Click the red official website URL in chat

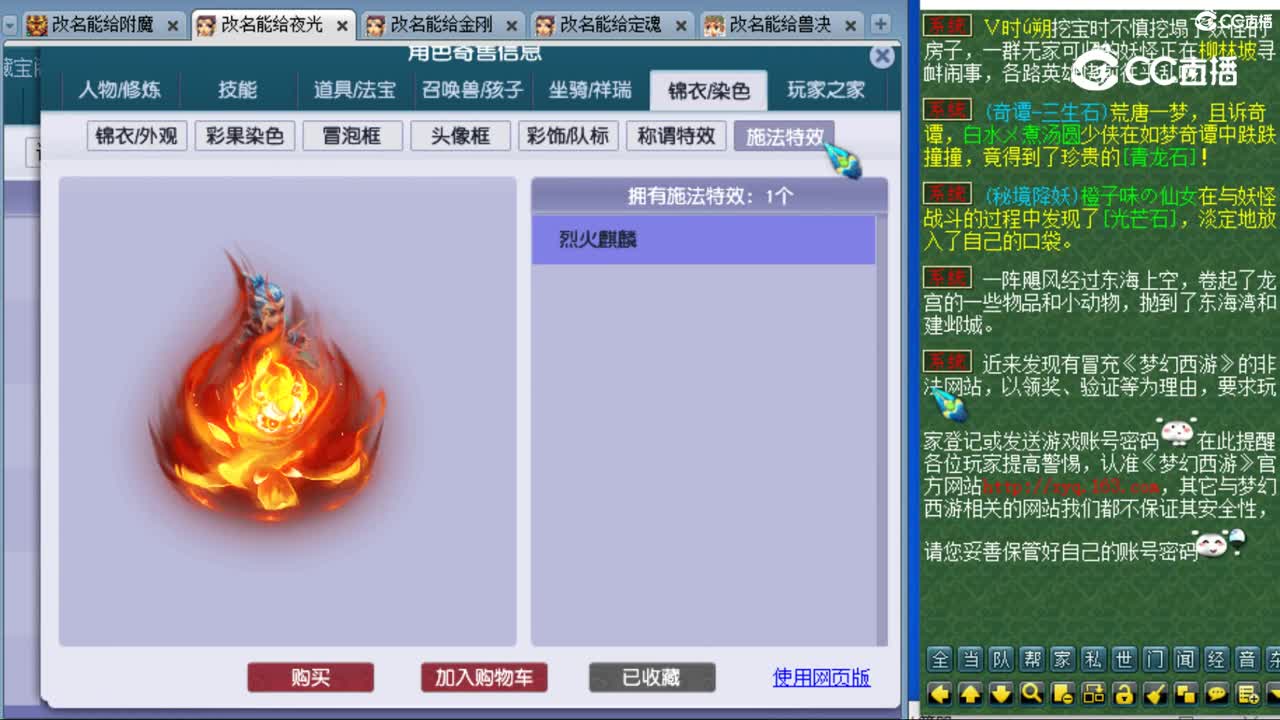(1071, 487)
